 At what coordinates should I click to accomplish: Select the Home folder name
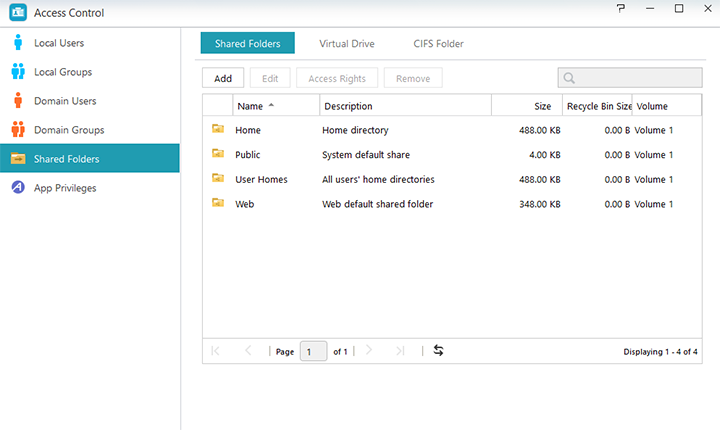(248, 130)
